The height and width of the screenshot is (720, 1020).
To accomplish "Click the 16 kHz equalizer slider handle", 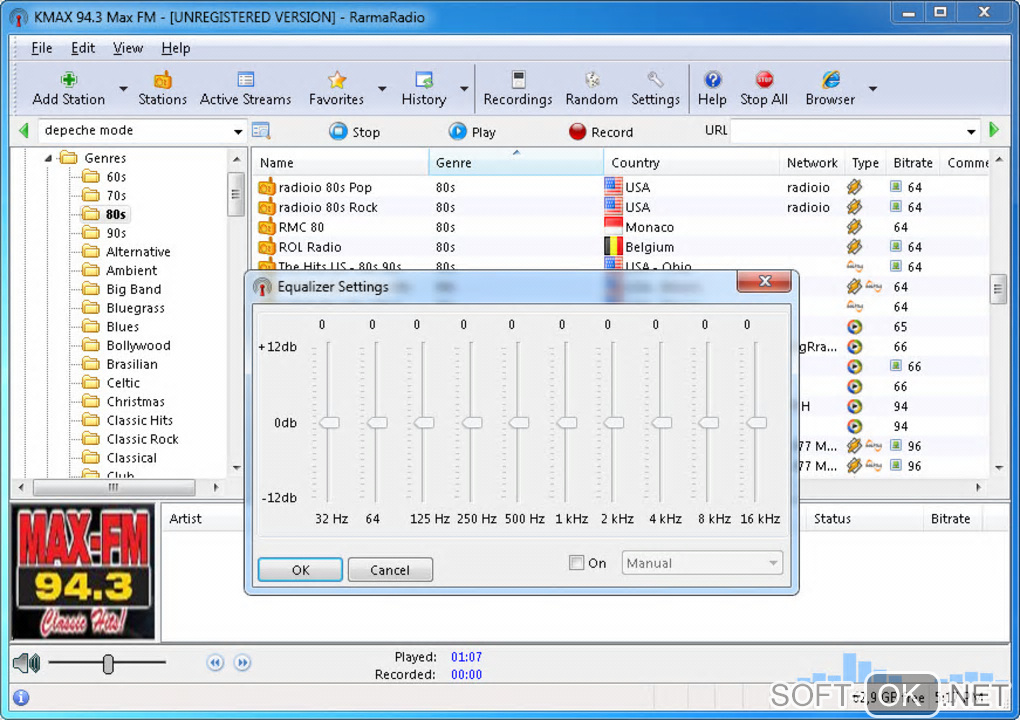I will (x=757, y=423).
